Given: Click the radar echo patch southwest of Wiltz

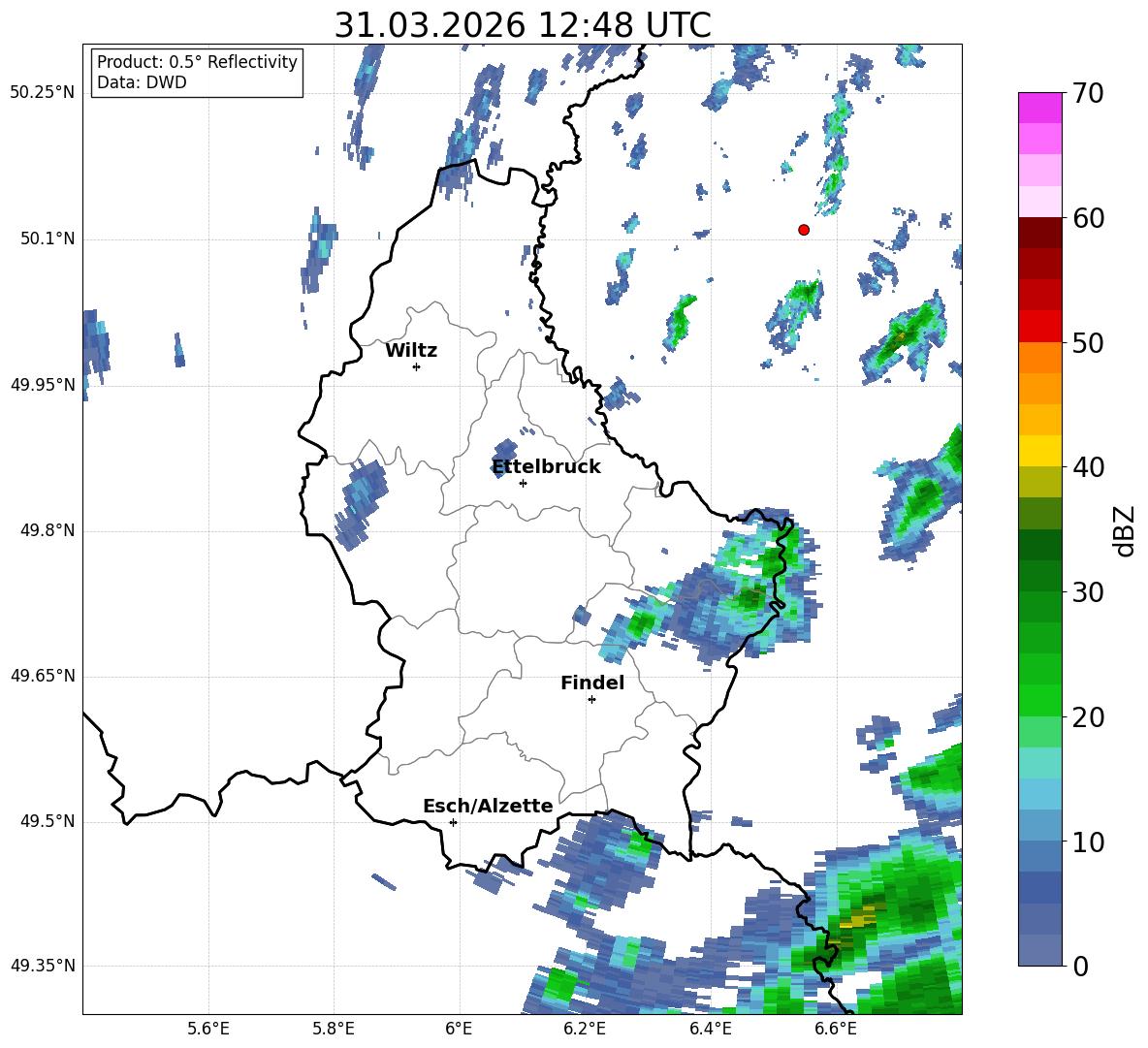Looking at the screenshot, I should (361, 503).
